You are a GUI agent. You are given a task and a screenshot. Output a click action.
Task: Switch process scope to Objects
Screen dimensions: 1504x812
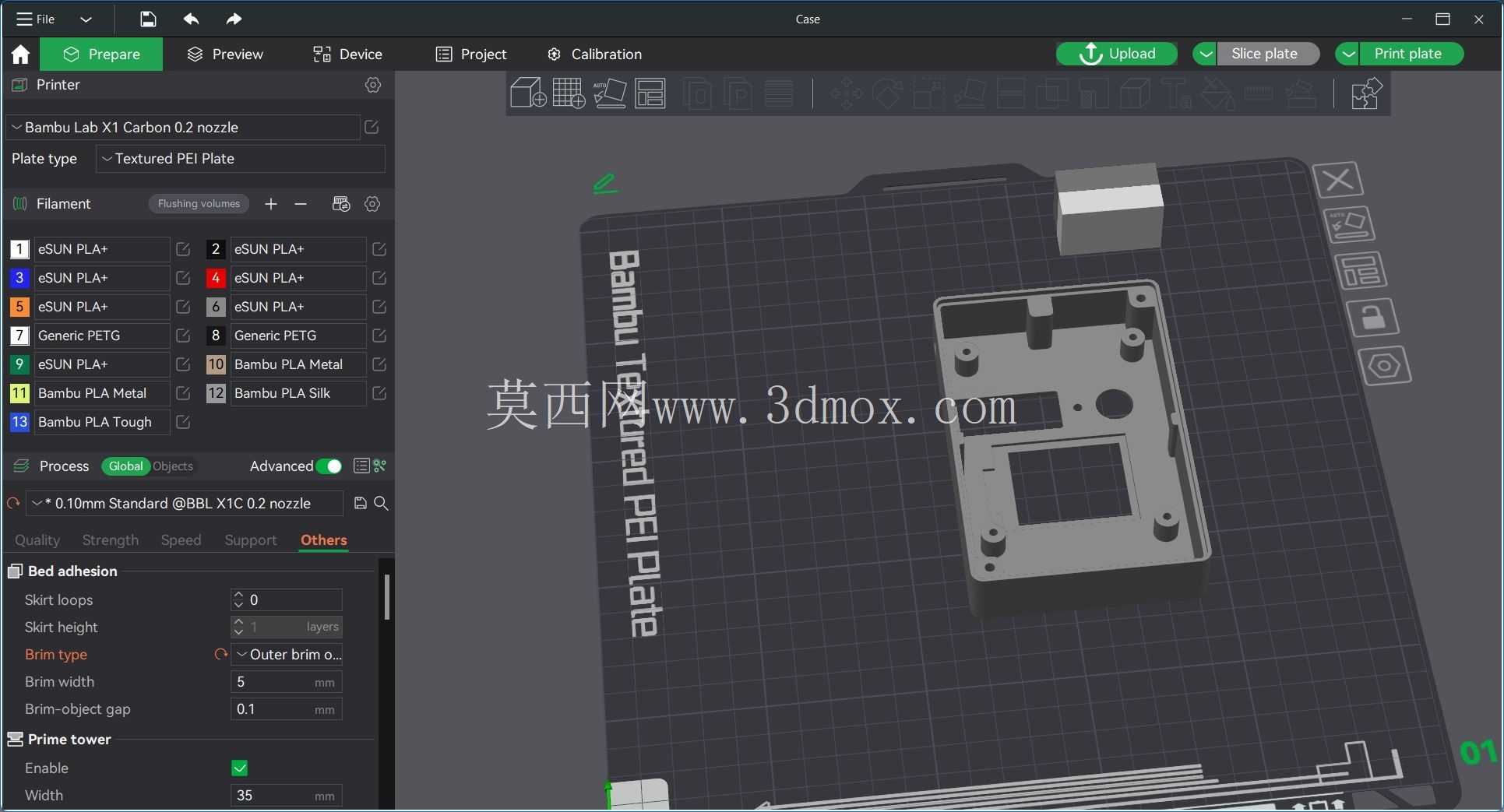pos(172,466)
